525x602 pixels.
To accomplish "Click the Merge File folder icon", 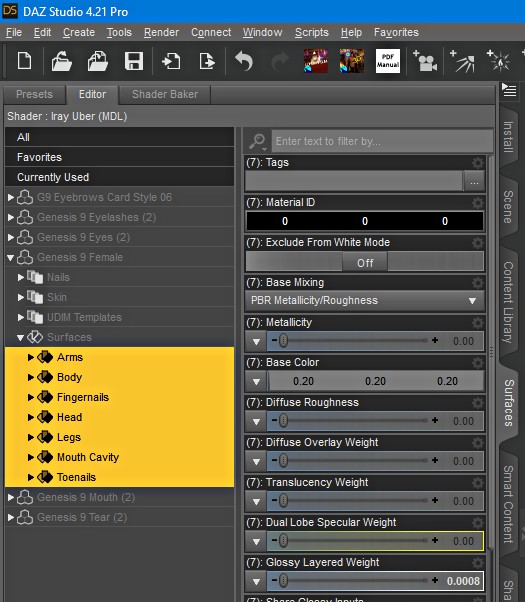I will [98, 61].
